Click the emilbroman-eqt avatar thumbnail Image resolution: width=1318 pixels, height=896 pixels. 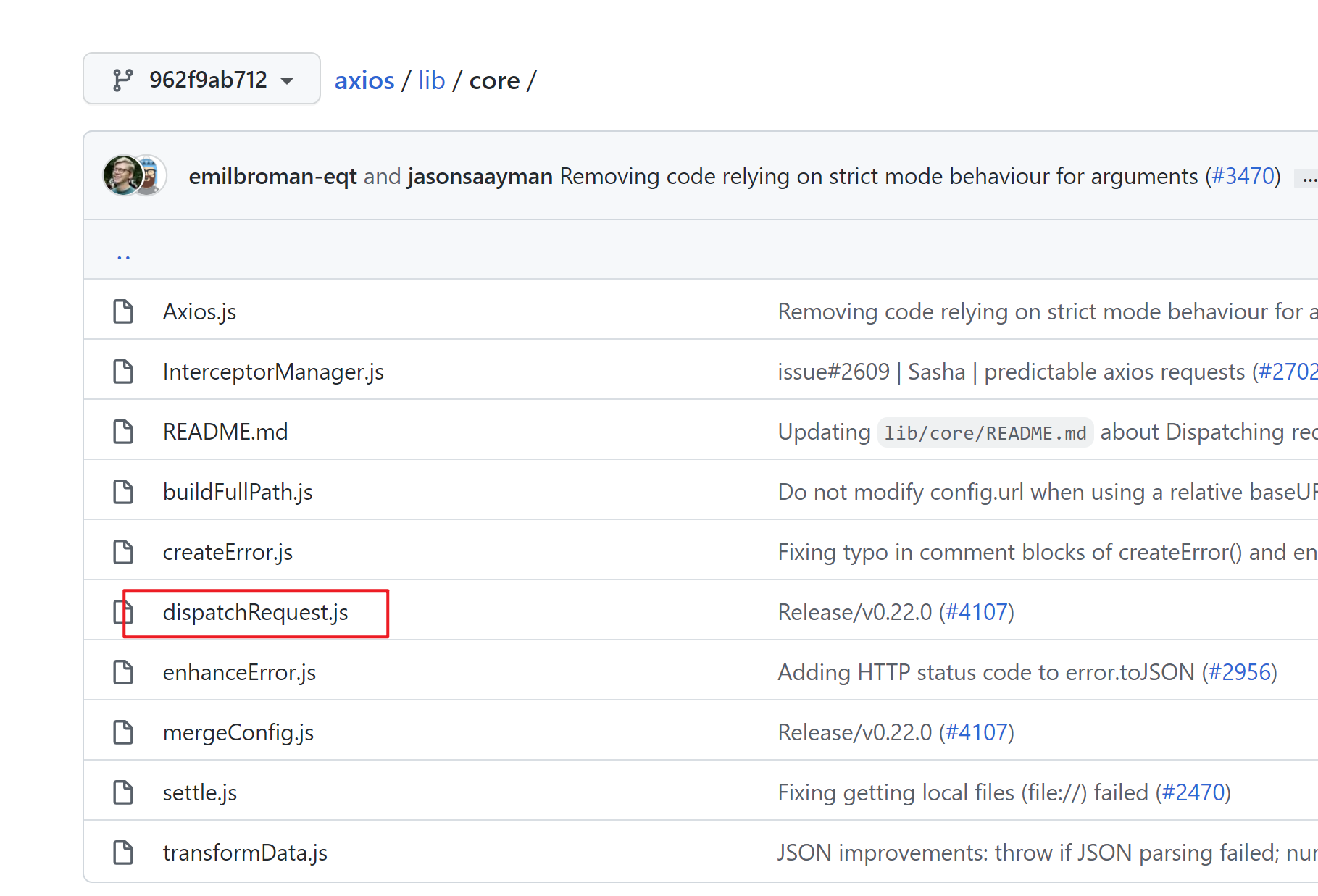pyautogui.click(x=122, y=175)
